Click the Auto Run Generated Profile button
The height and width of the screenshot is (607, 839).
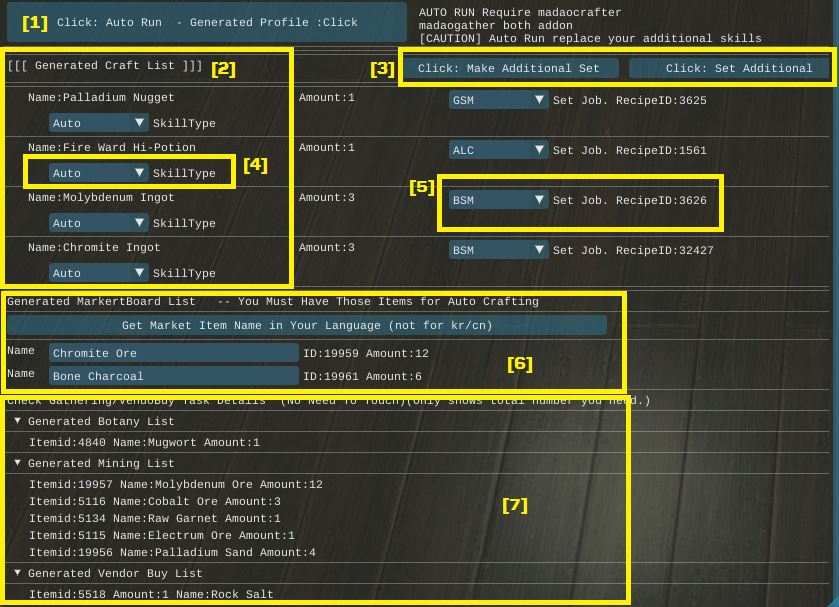click(x=206, y=22)
